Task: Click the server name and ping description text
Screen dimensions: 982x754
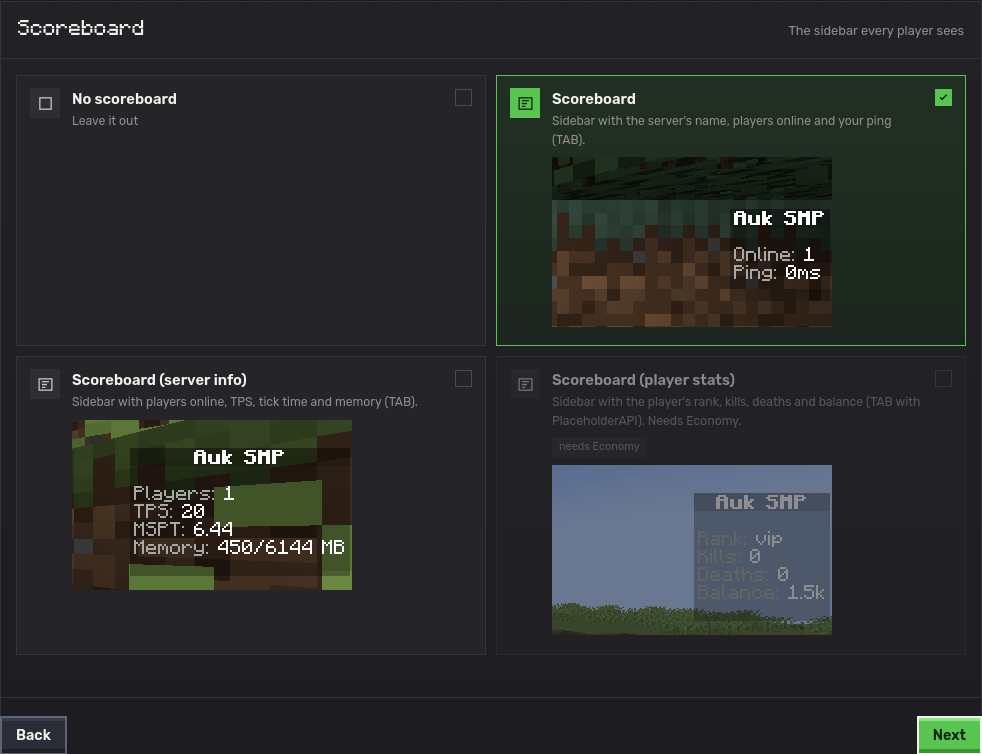Action: [721, 130]
